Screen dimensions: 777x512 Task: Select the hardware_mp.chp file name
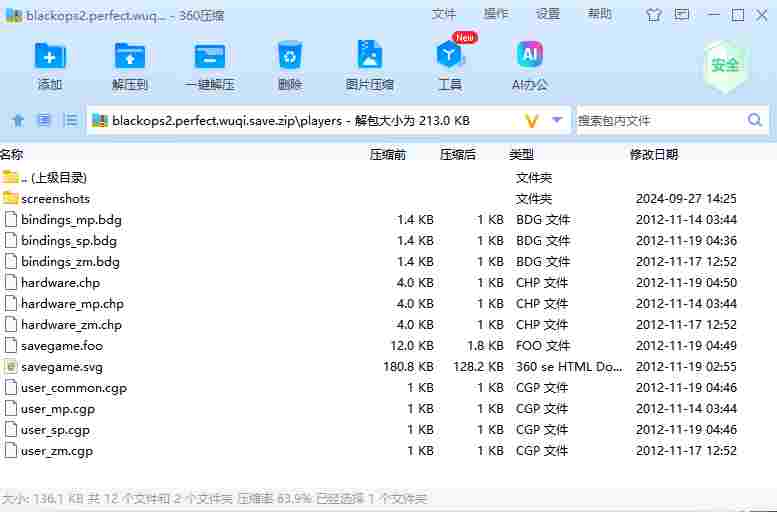pos(72,304)
